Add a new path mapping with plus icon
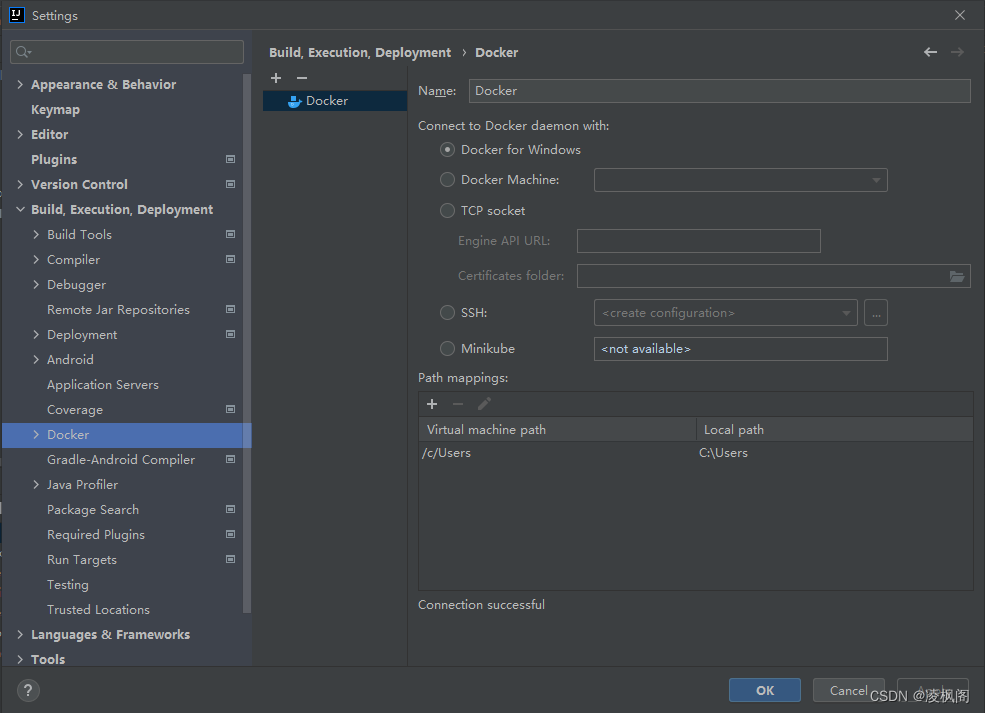This screenshot has height=713, width=985. click(x=432, y=404)
